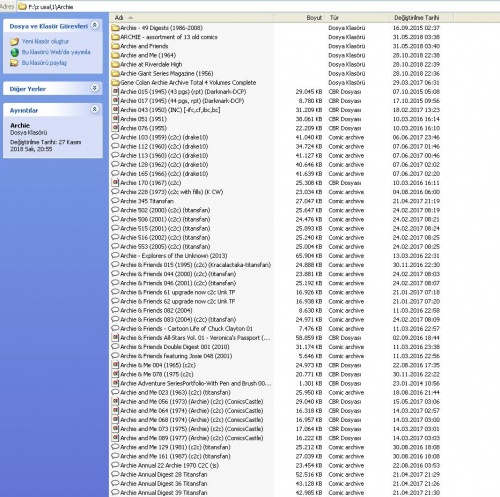This screenshot has height=497, width=500.
Task: Click the CBR icon of Archie and Me 056 (1973)
Action: [115, 402]
